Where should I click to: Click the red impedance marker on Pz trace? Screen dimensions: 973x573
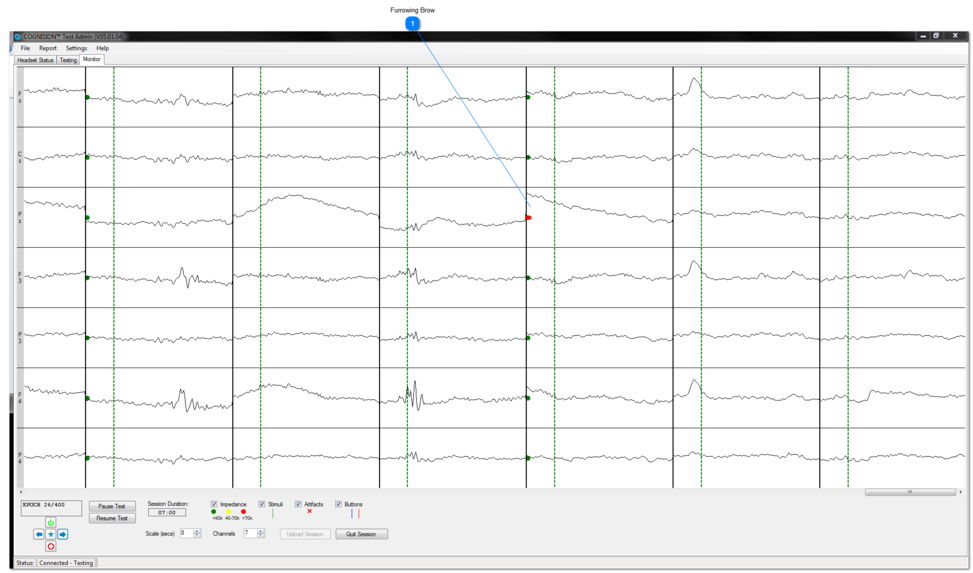pos(529,218)
